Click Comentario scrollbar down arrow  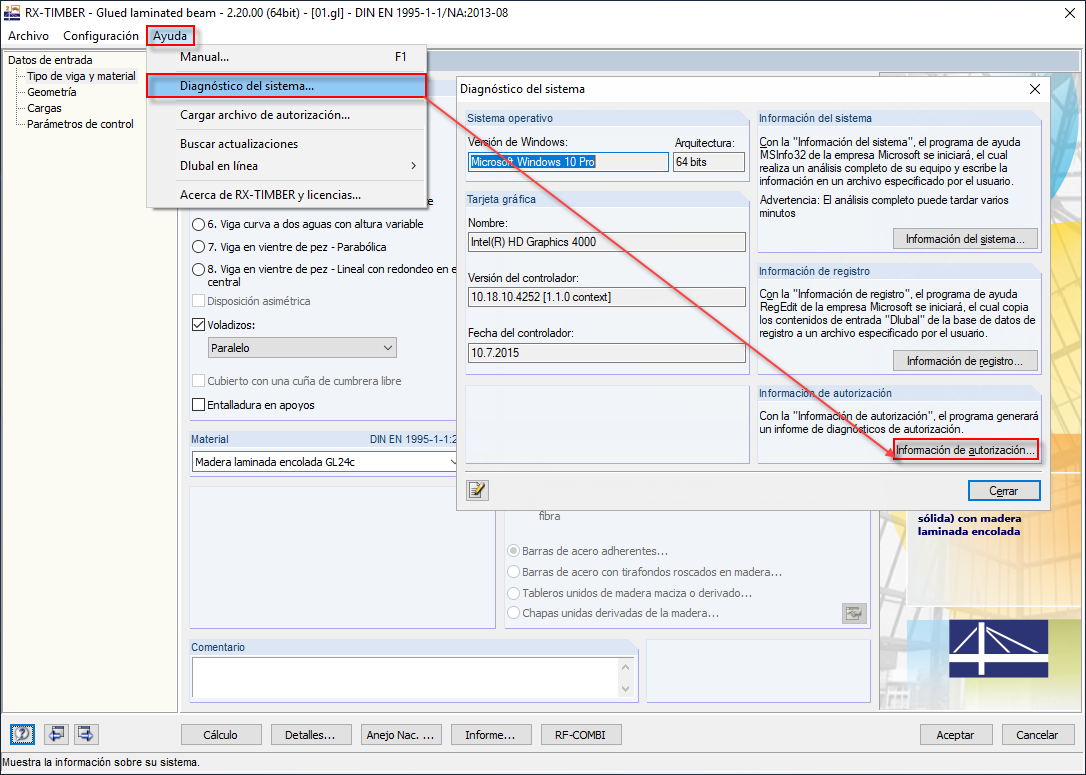tap(625, 688)
